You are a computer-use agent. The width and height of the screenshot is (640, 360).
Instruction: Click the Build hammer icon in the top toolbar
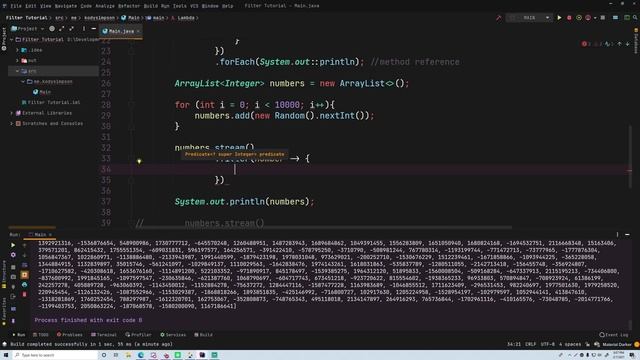pyautogui.click(x=498, y=18)
